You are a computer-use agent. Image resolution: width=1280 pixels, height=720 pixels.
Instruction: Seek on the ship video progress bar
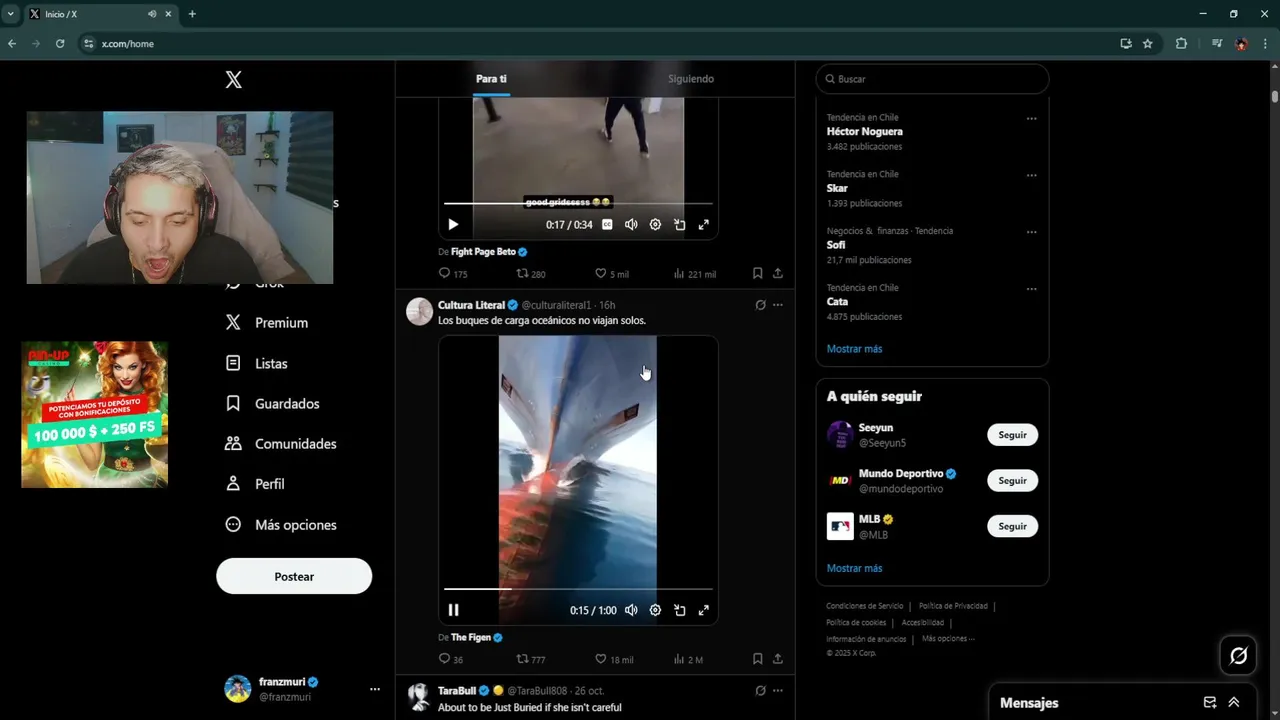(578, 589)
